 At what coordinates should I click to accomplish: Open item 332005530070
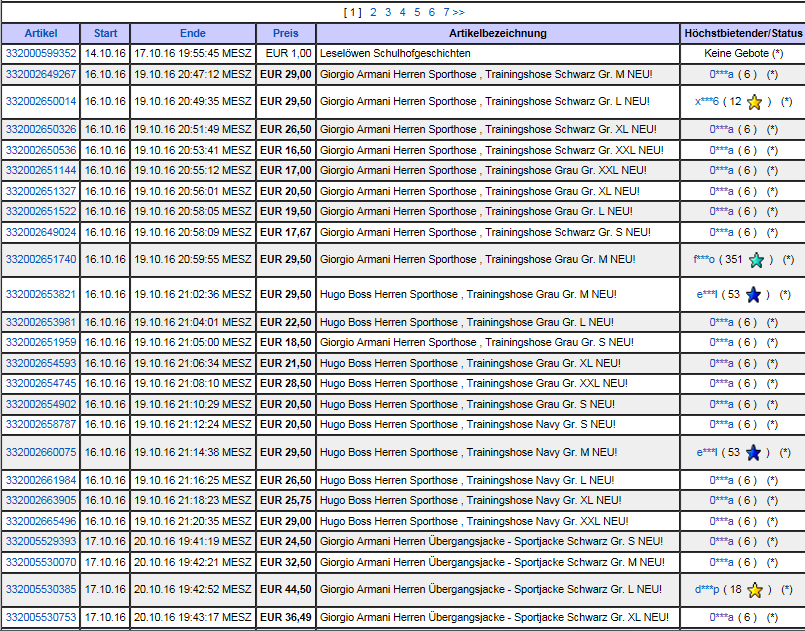[41, 563]
